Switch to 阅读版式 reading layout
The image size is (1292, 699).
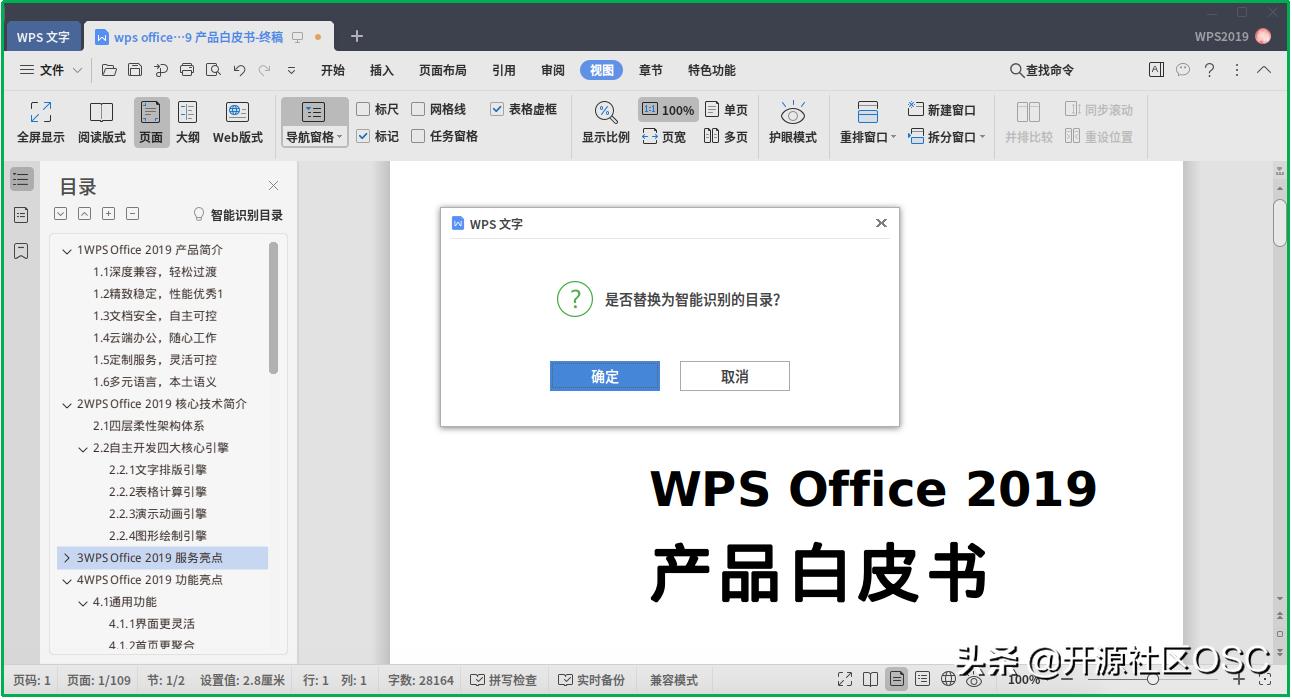click(101, 121)
